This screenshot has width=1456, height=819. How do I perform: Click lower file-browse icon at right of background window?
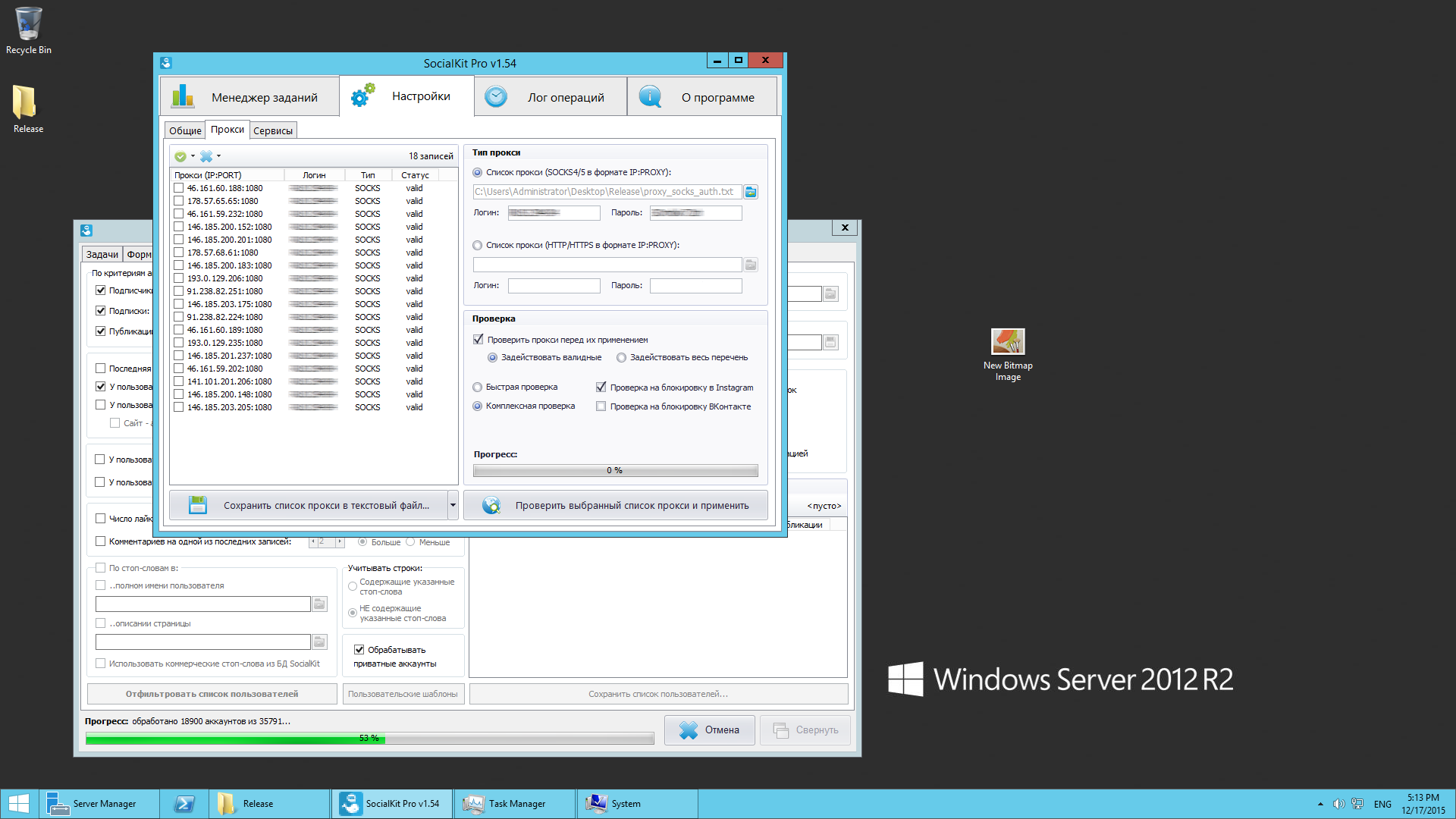pos(831,342)
